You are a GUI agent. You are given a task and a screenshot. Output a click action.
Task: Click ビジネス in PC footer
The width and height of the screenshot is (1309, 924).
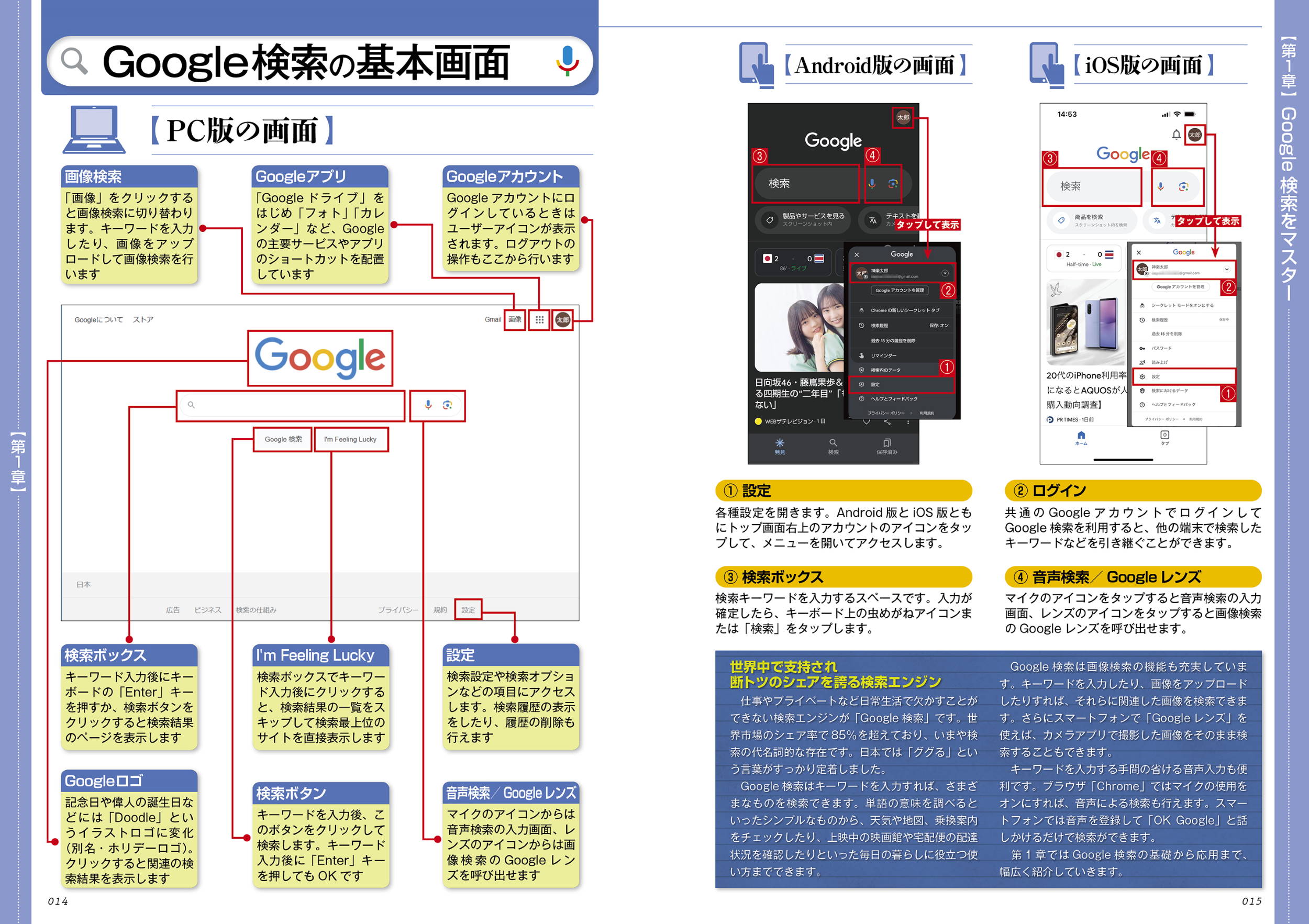tap(207, 610)
